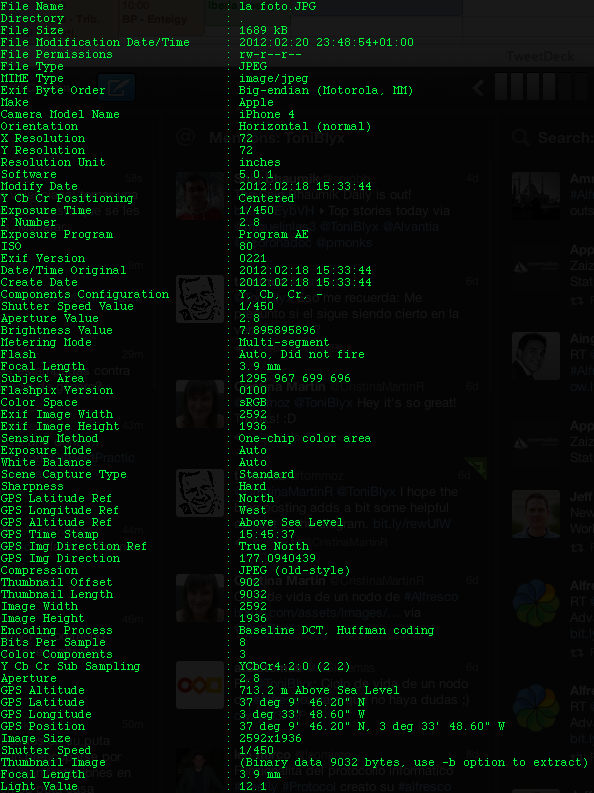Click the colorful linked-squares logo avatar
The height and width of the screenshot is (793, 594).
click(x=200, y=685)
